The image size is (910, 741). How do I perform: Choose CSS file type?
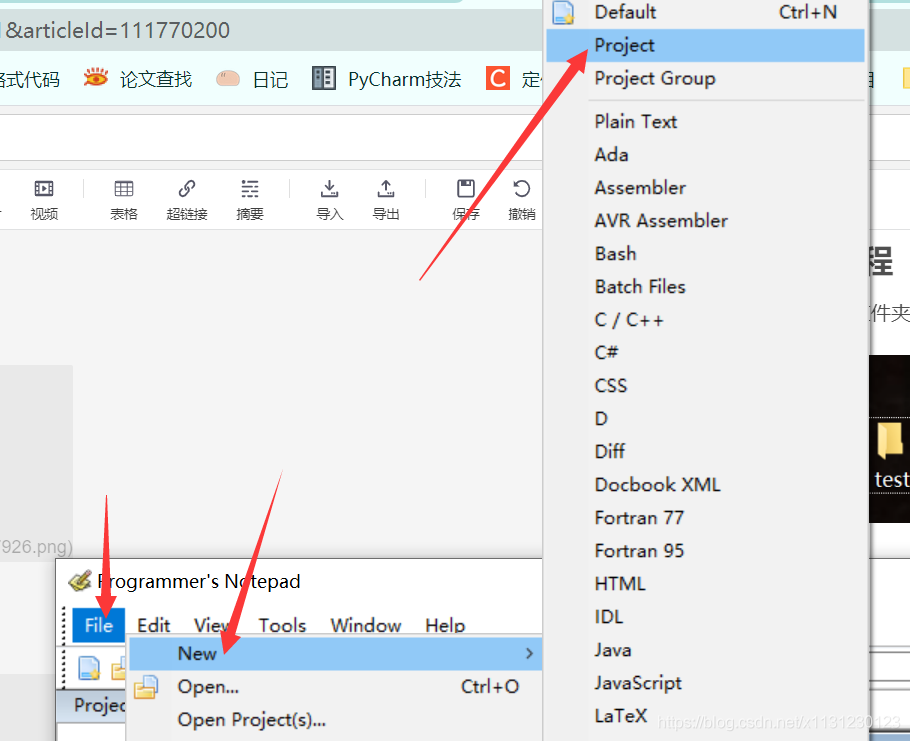pyautogui.click(x=705, y=385)
